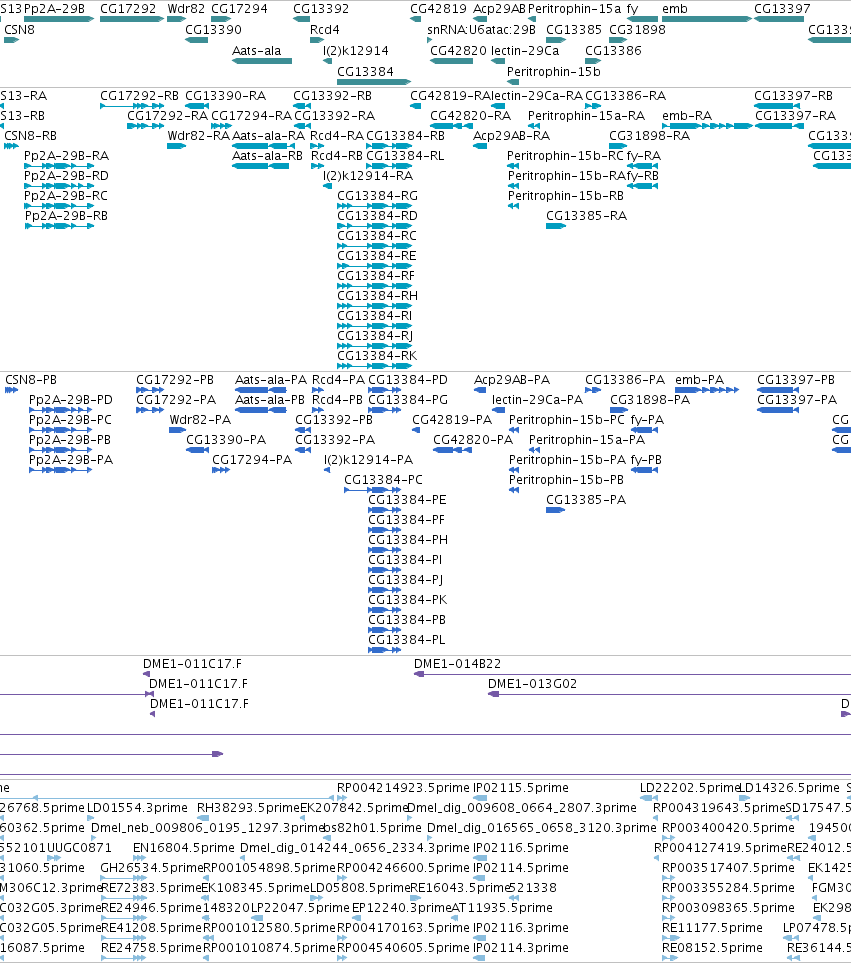Click transcript CG13397-RB
Screen dimensions: 851x963
coord(793,96)
